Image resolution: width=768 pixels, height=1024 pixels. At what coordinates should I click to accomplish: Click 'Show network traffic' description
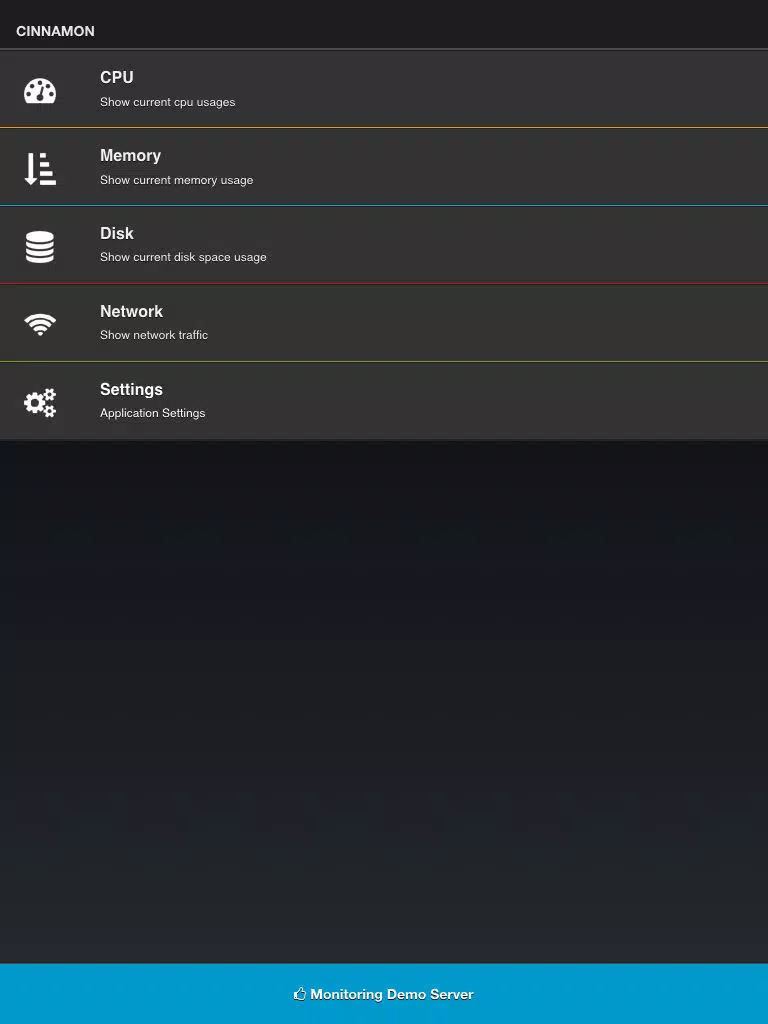(x=154, y=335)
